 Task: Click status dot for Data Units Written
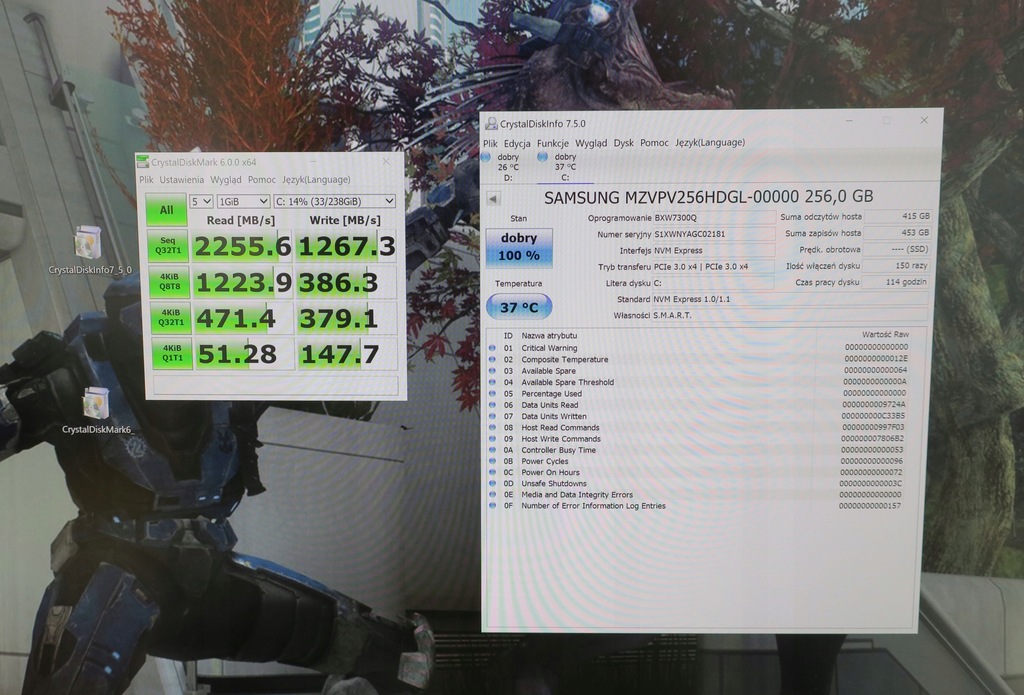[x=492, y=416]
